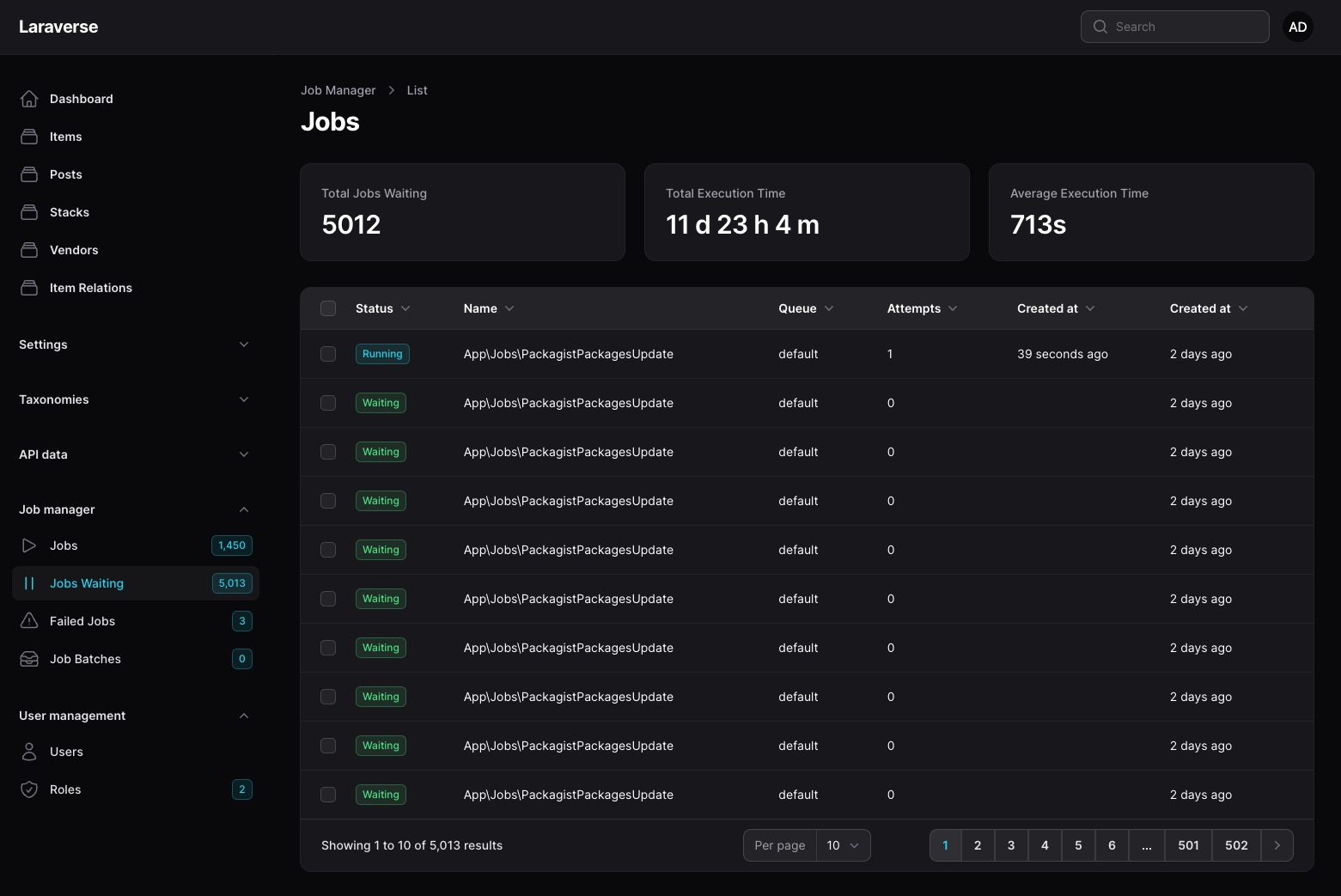Viewport: 1341px width, 896px height.
Task: Click the Failed Jobs warning icon
Action: [x=29, y=621]
